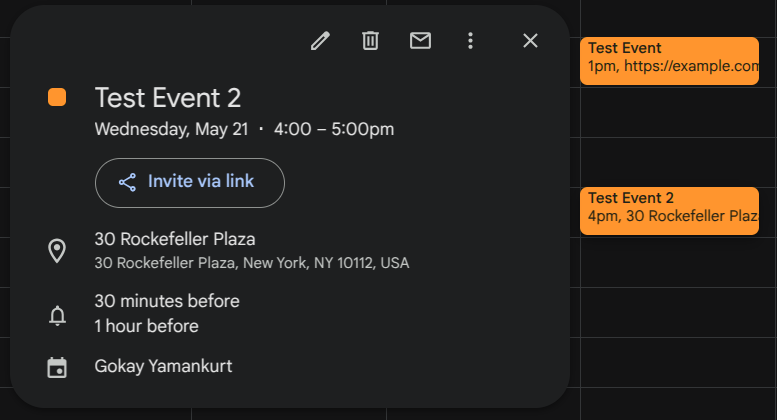Viewport: 777px width, 420px height.
Task: Select the Test Event 2 4pm entry
Action: 669,211
